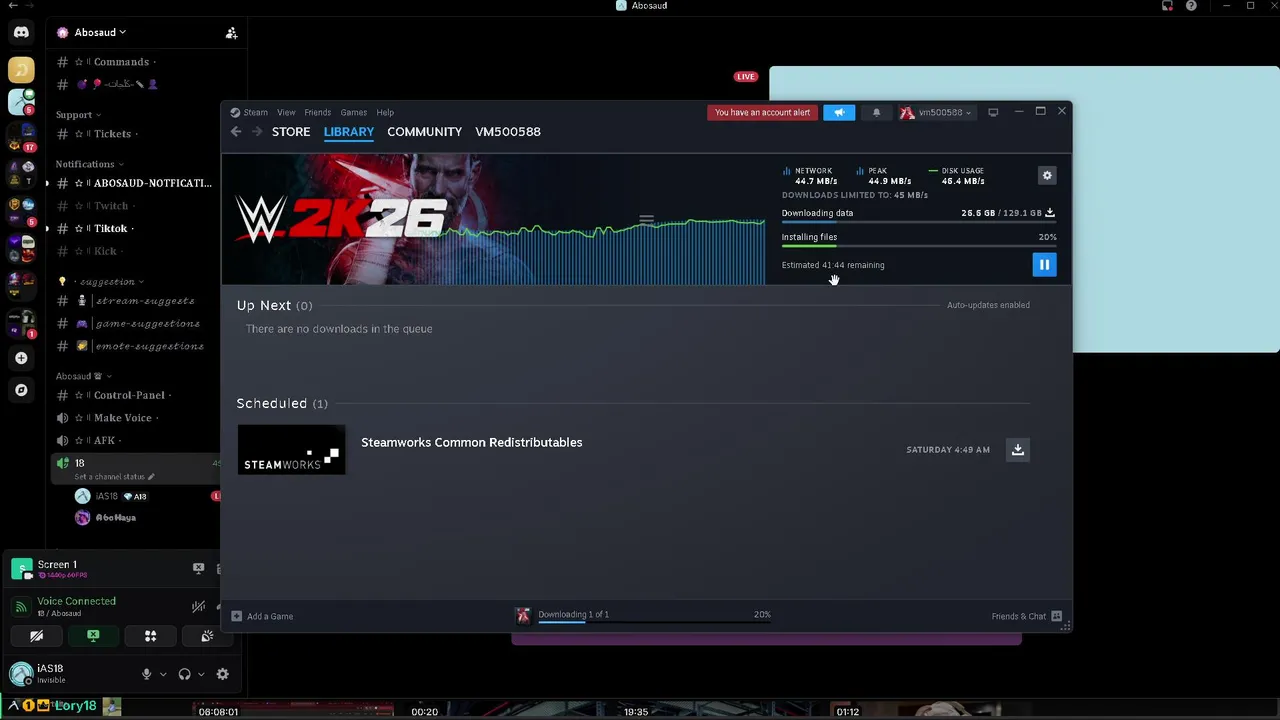This screenshot has width=1280, height=720.
Task: Open the Help menu
Action: click(385, 112)
